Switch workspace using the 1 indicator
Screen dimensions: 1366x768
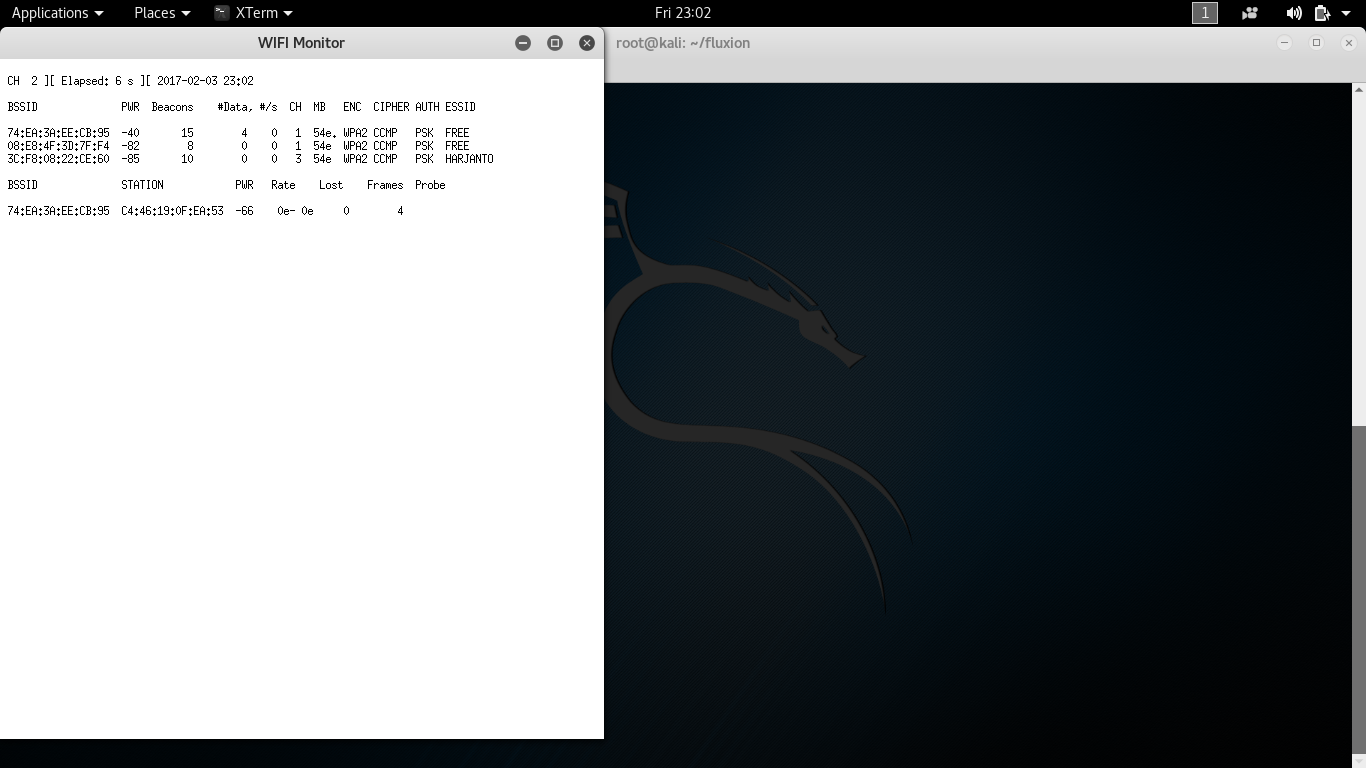coord(1205,13)
